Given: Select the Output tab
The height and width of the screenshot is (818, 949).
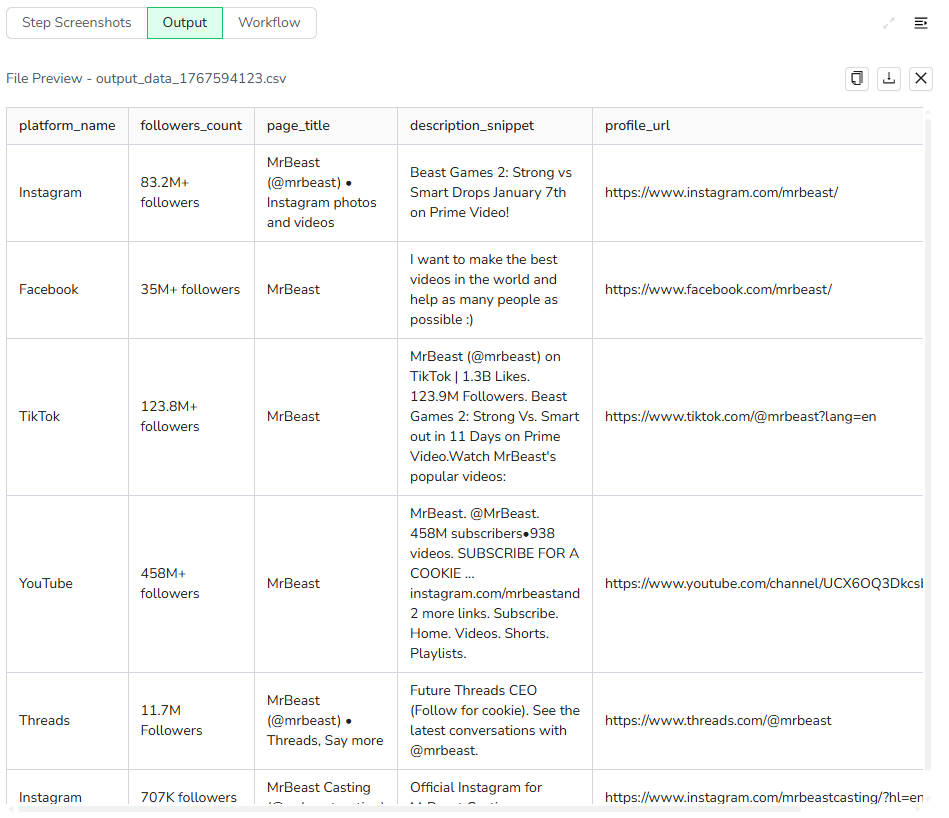Looking at the screenshot, I should (184, 22).
